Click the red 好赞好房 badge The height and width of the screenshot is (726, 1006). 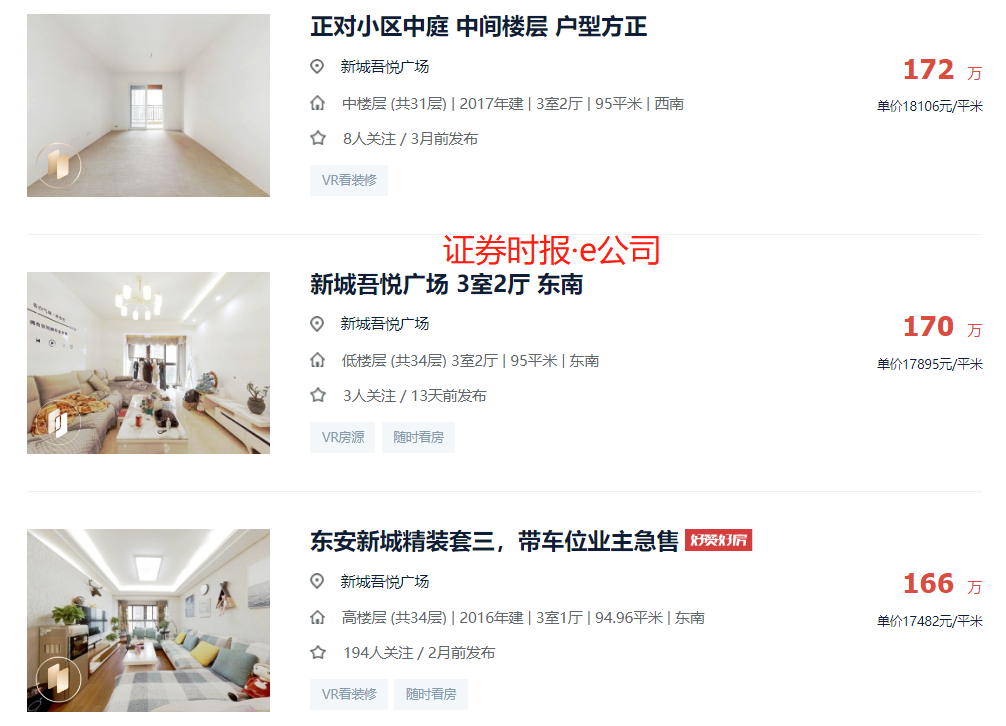tap(719, 540)
